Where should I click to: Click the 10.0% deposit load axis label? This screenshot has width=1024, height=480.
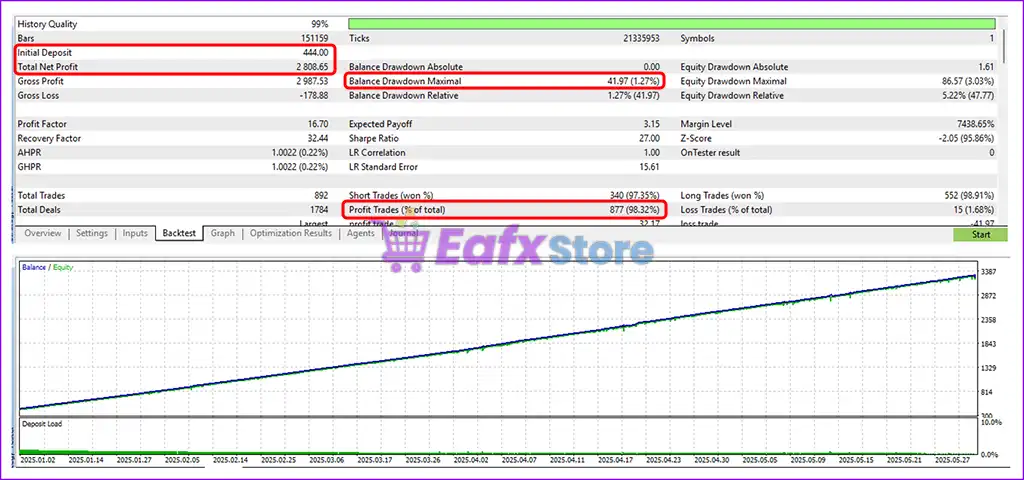(991, 423)
